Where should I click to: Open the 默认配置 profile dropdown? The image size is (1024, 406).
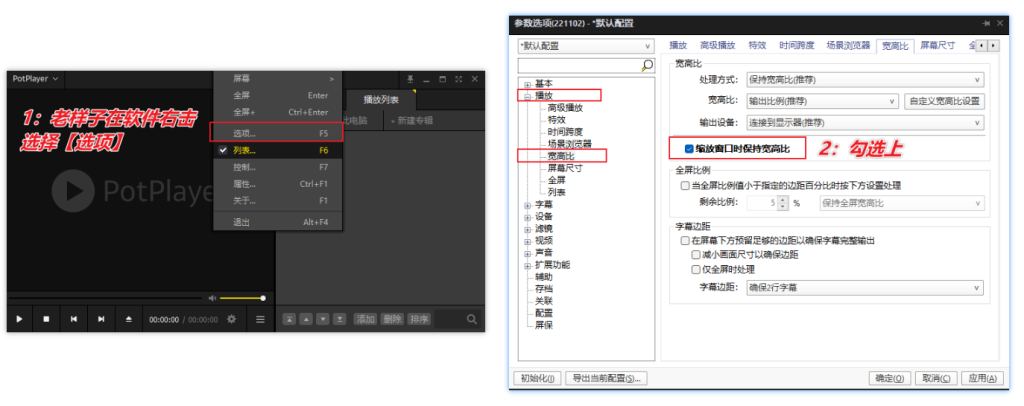[x=586, y=46]
